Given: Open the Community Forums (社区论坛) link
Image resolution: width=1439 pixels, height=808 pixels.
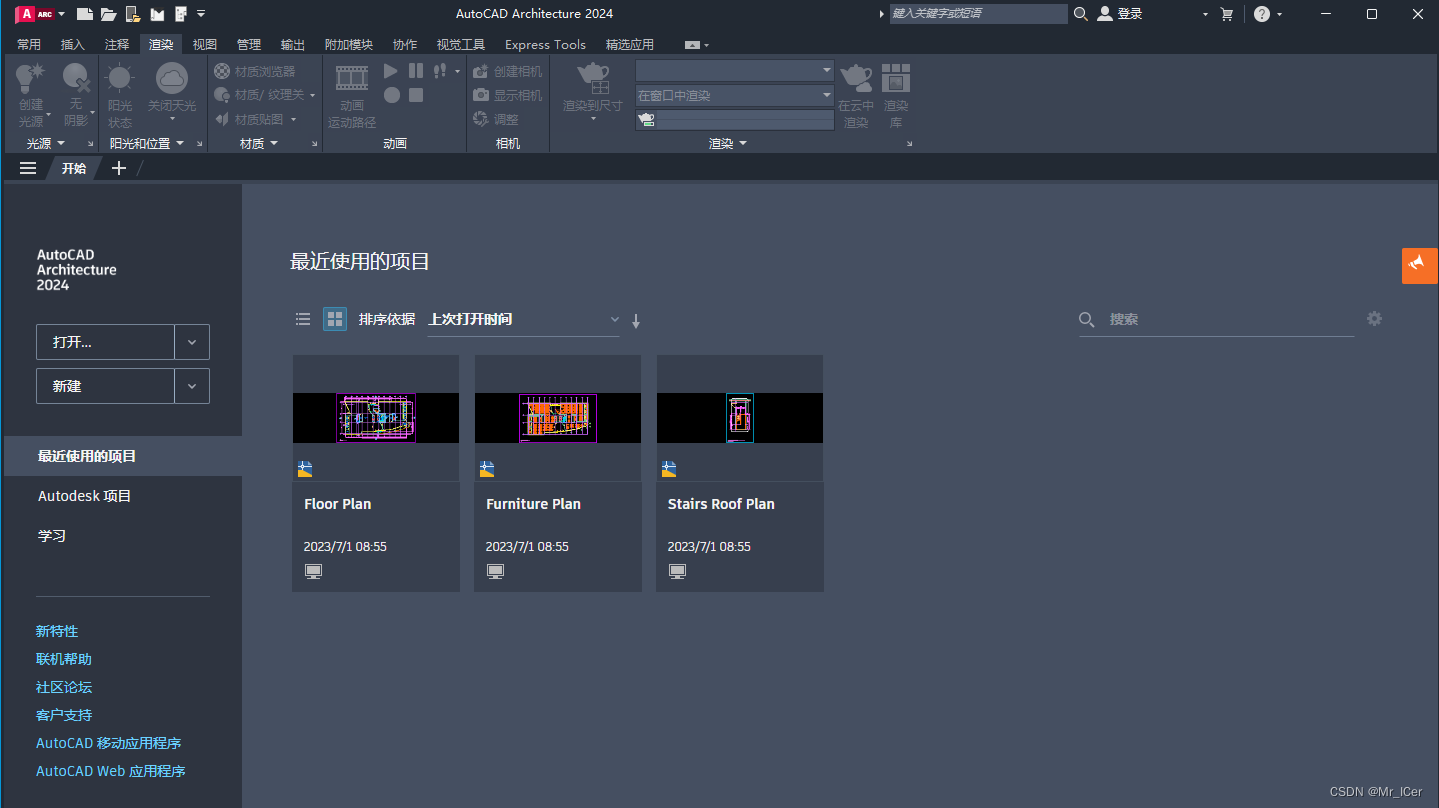Looking at the screenshot, I should [x=64, y=687].
